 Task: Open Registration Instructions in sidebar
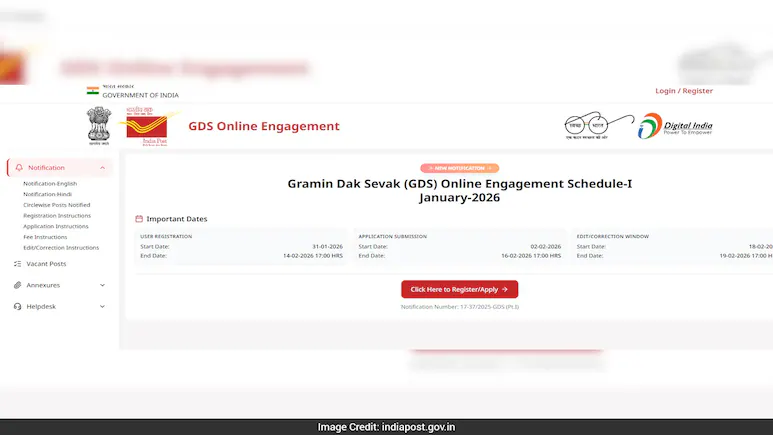[x=57, y=215]
